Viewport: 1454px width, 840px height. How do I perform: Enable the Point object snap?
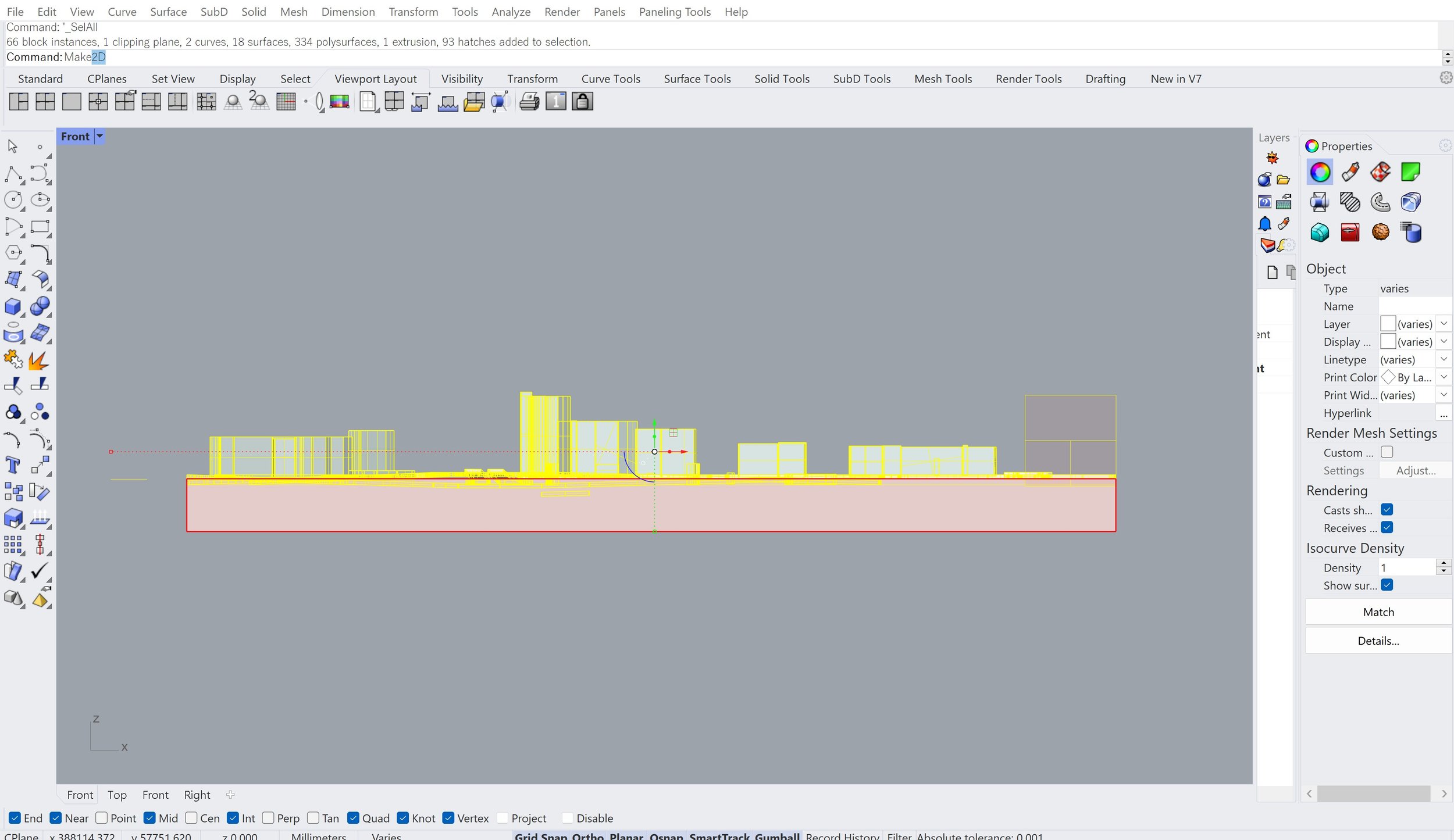(102, 818)
